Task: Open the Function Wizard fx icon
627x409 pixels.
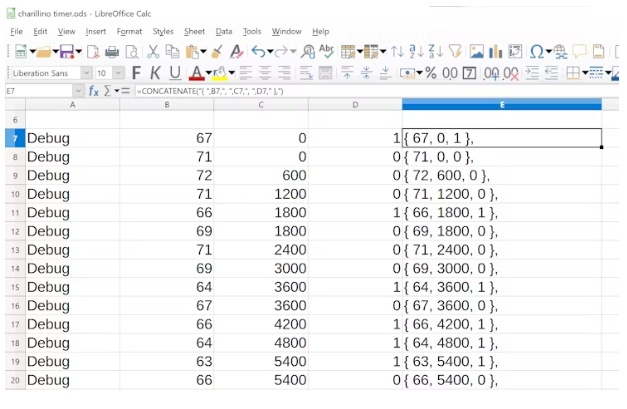Action: click(x=93, y=91)
